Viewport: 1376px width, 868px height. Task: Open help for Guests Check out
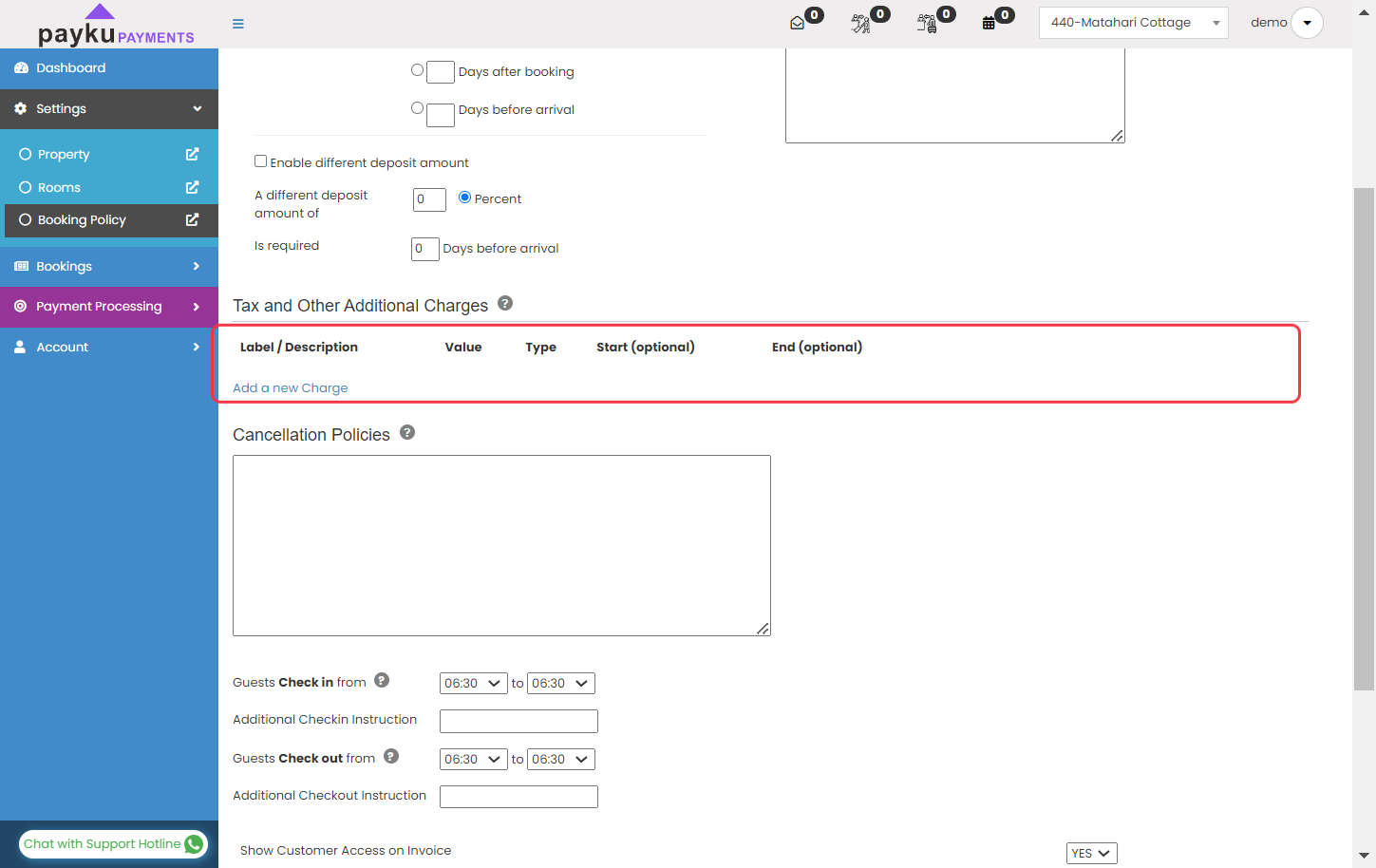[391, 756]
